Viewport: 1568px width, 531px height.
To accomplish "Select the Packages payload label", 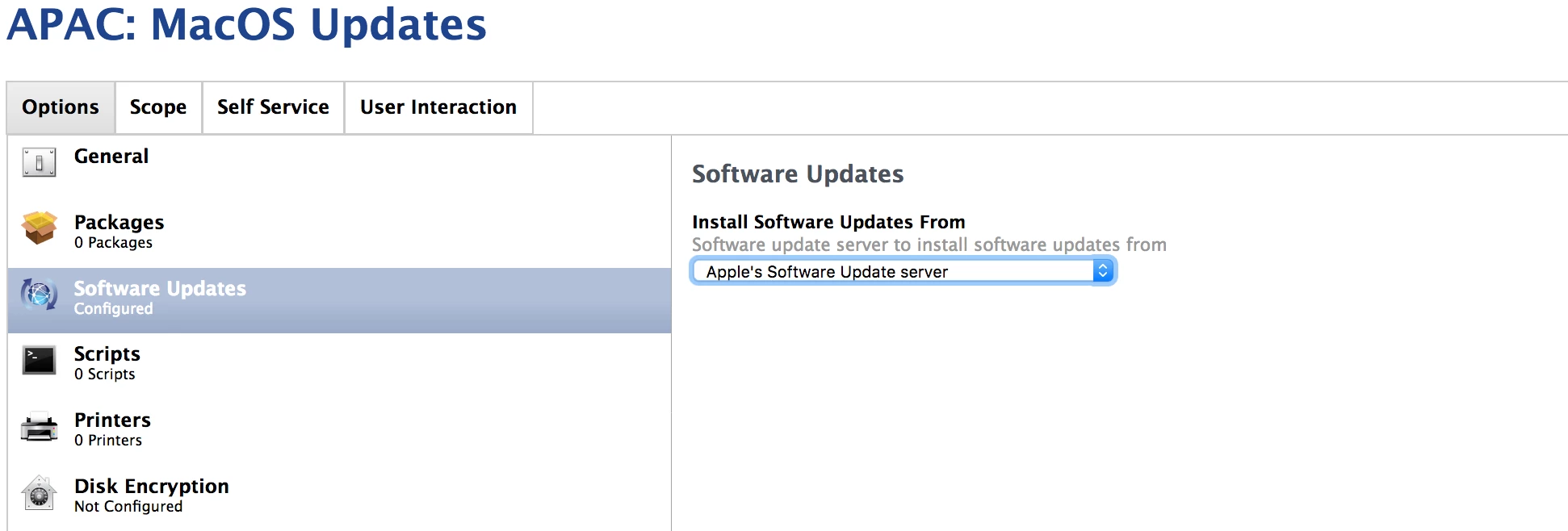I will click(119, 223).
